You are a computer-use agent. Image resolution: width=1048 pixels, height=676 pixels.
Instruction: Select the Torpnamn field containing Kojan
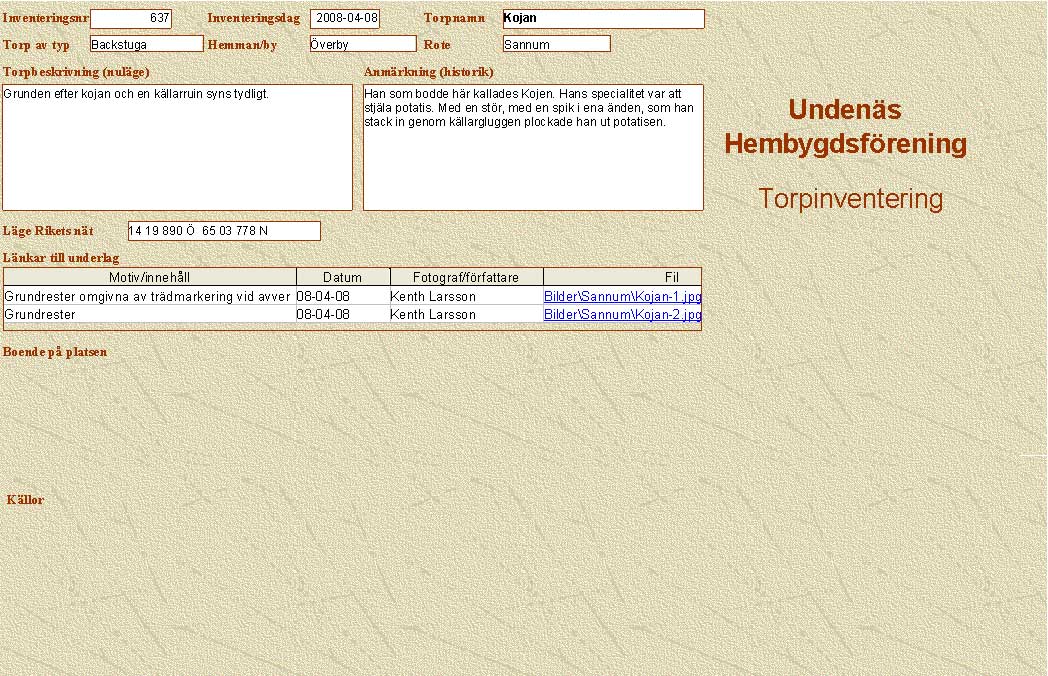603,18
